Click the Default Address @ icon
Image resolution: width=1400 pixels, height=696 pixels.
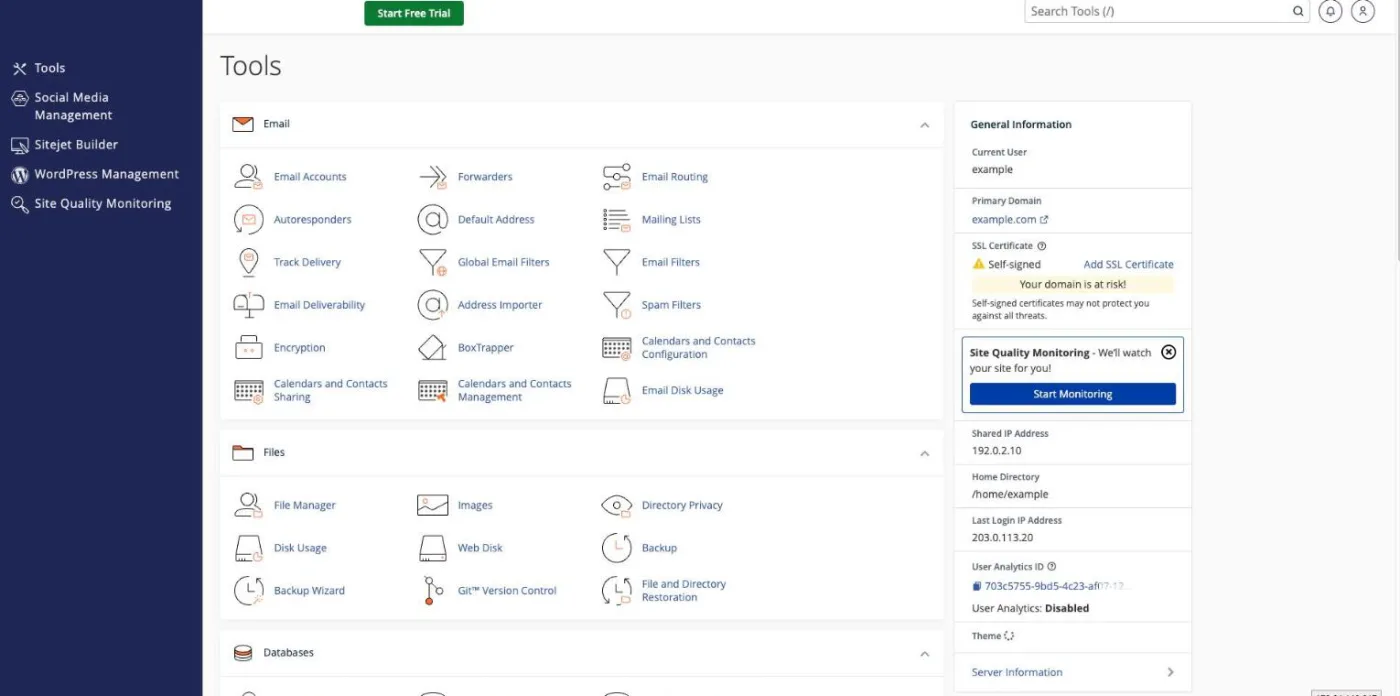click(x=433, y=220)
